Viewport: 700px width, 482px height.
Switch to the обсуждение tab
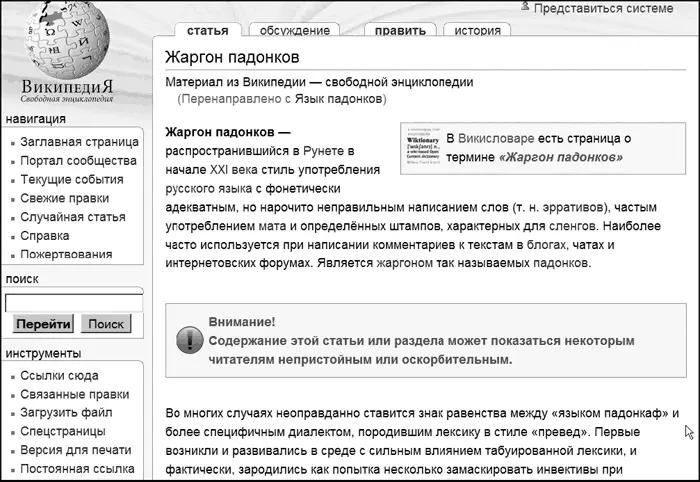(295, 30)
